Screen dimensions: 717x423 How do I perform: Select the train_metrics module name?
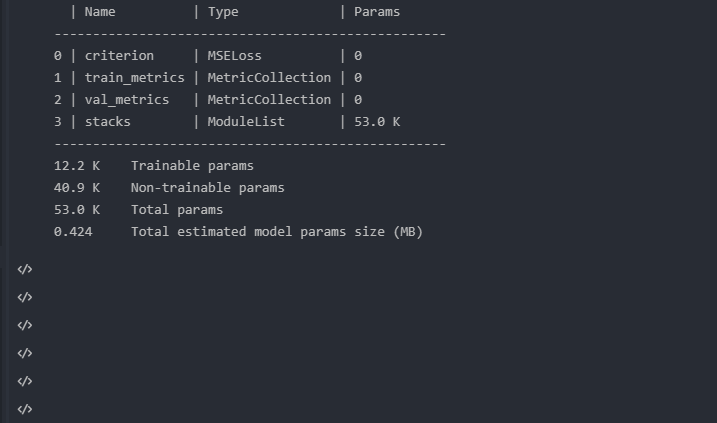[x=134, y=78]
